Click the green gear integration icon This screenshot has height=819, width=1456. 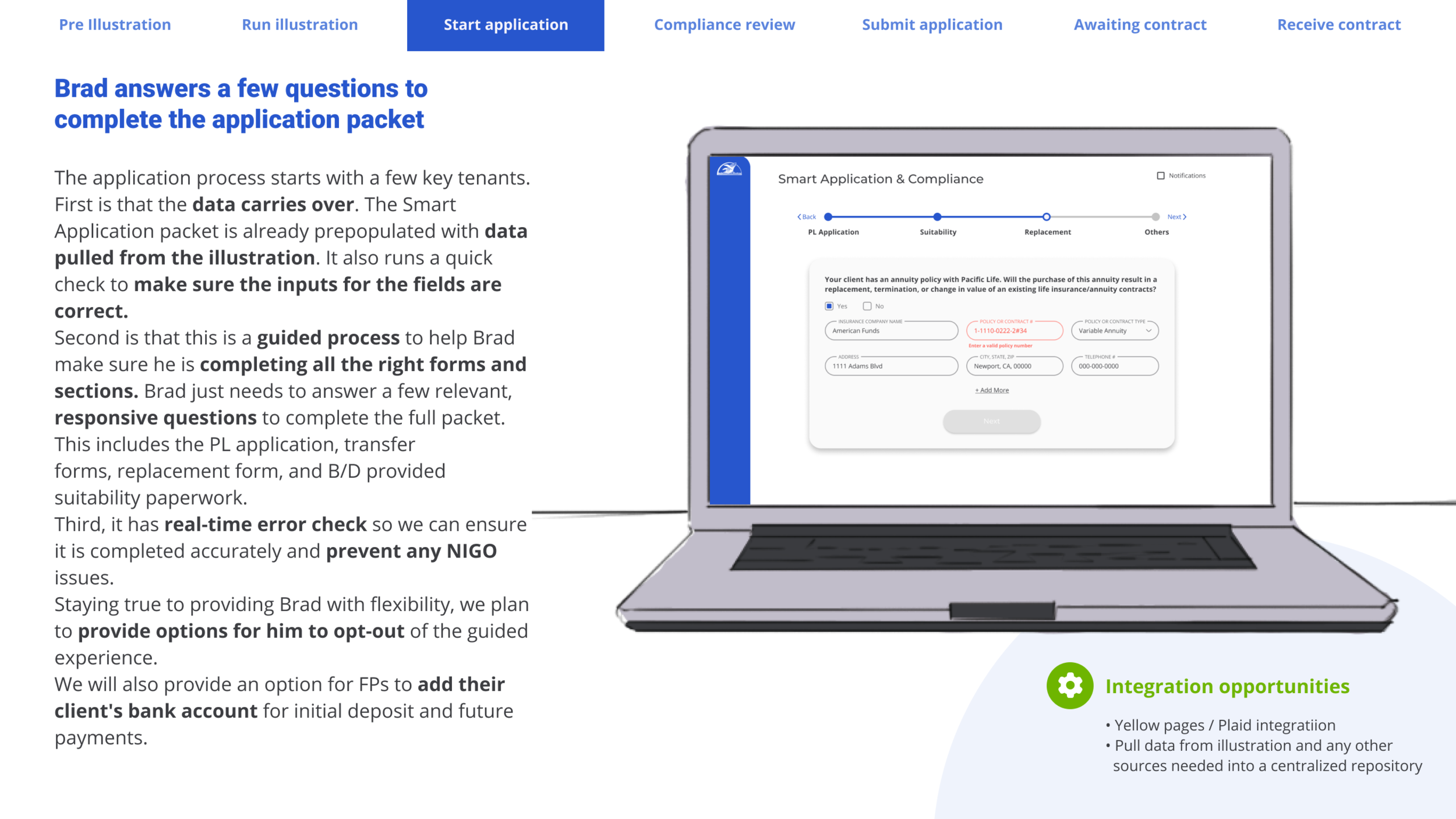pyautogui.click(x=1069, y=686)
